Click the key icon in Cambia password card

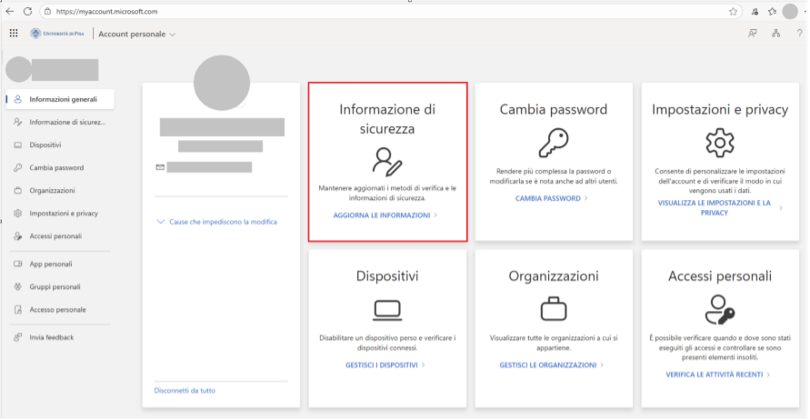coord(553,145)
